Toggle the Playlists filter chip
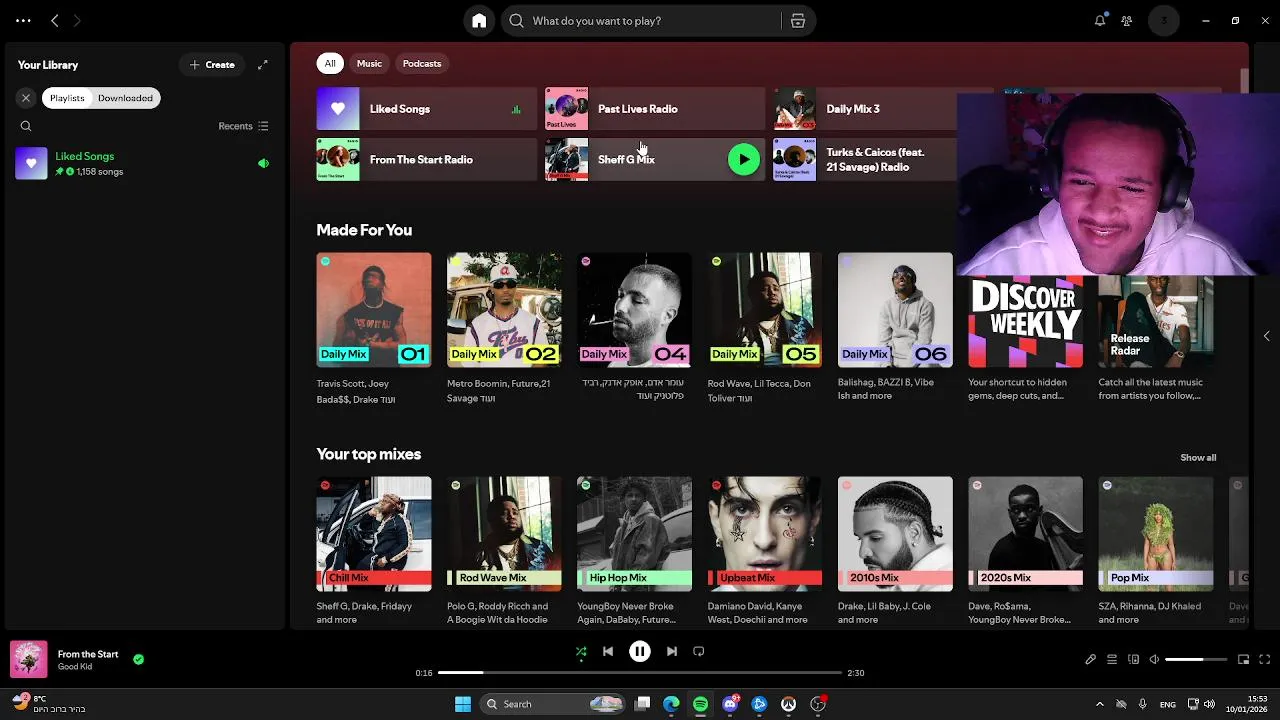Image resolution: width=1280 pixels, height=720 pixels. click(67, 98)
